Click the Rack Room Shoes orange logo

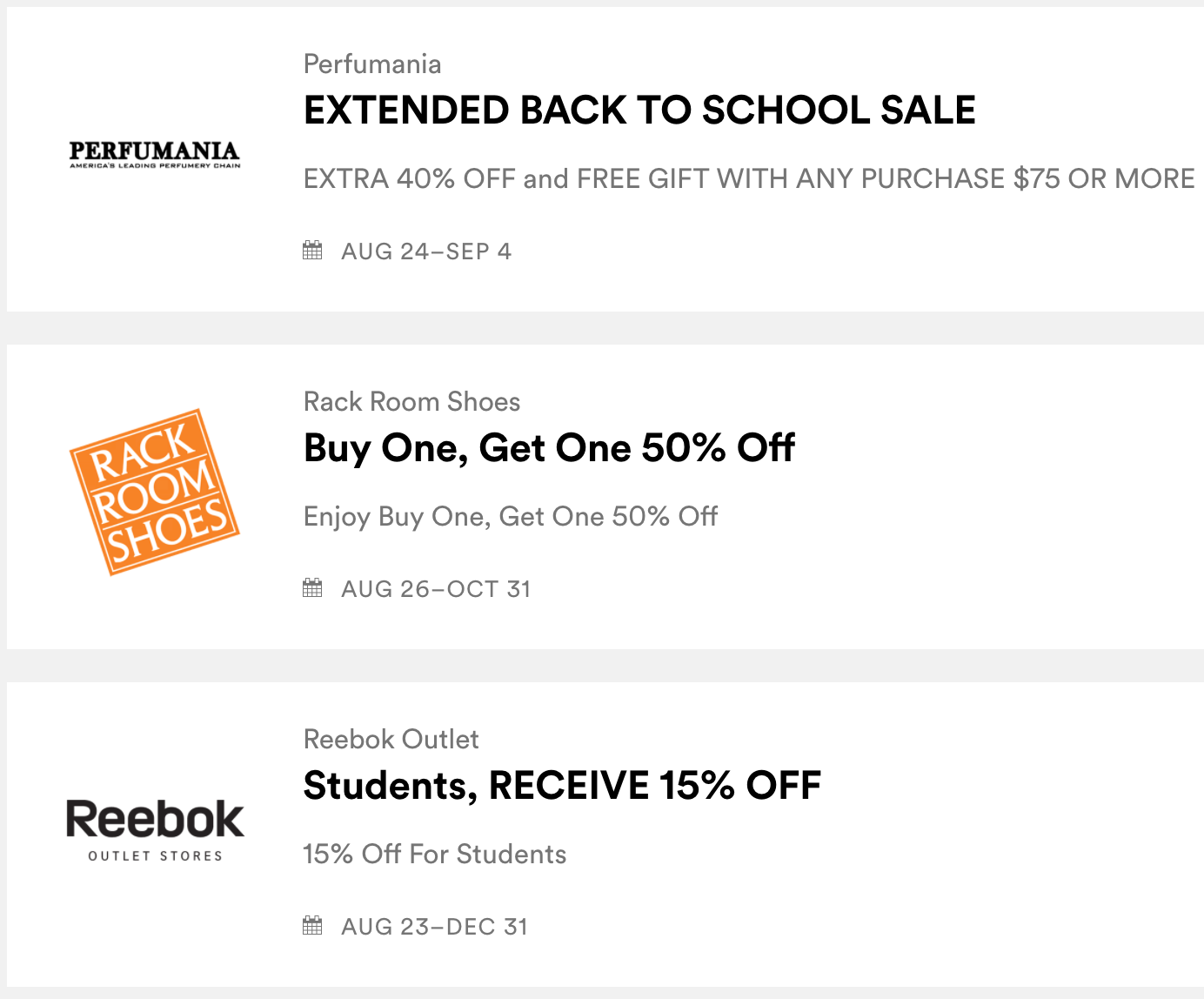click(x=155, y=492)
